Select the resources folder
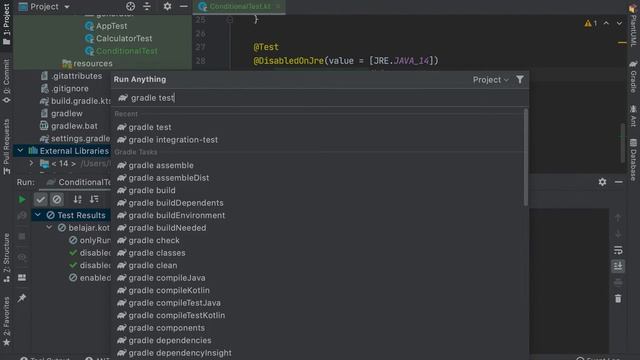Screen dimensions: 640x360 (x=87, y=64)
